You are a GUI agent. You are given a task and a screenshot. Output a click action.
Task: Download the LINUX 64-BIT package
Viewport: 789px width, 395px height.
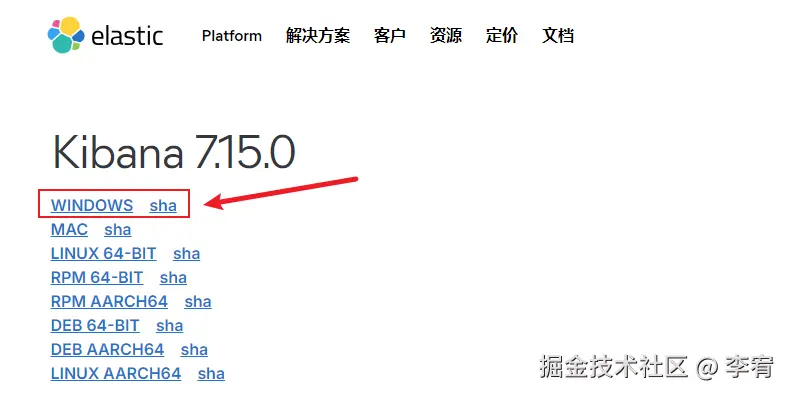tap(104, 254)
